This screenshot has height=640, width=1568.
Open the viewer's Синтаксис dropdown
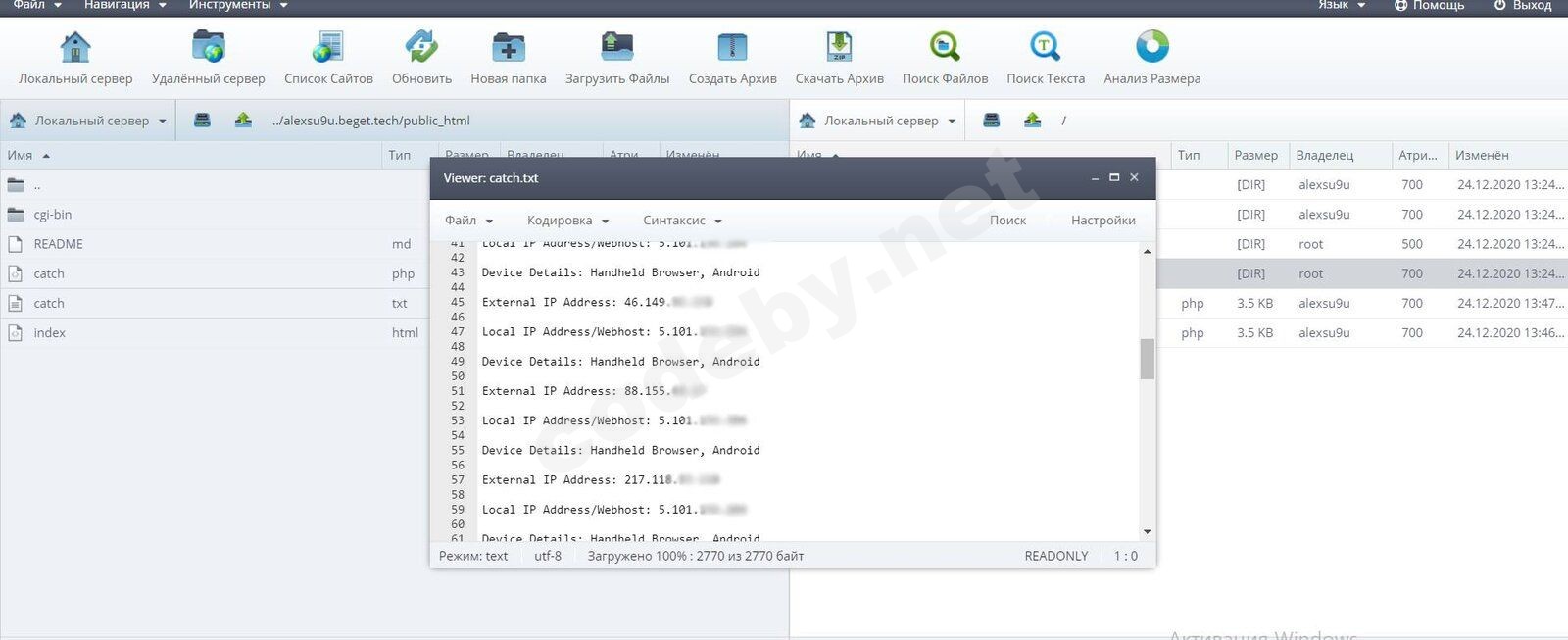[682, 221]
